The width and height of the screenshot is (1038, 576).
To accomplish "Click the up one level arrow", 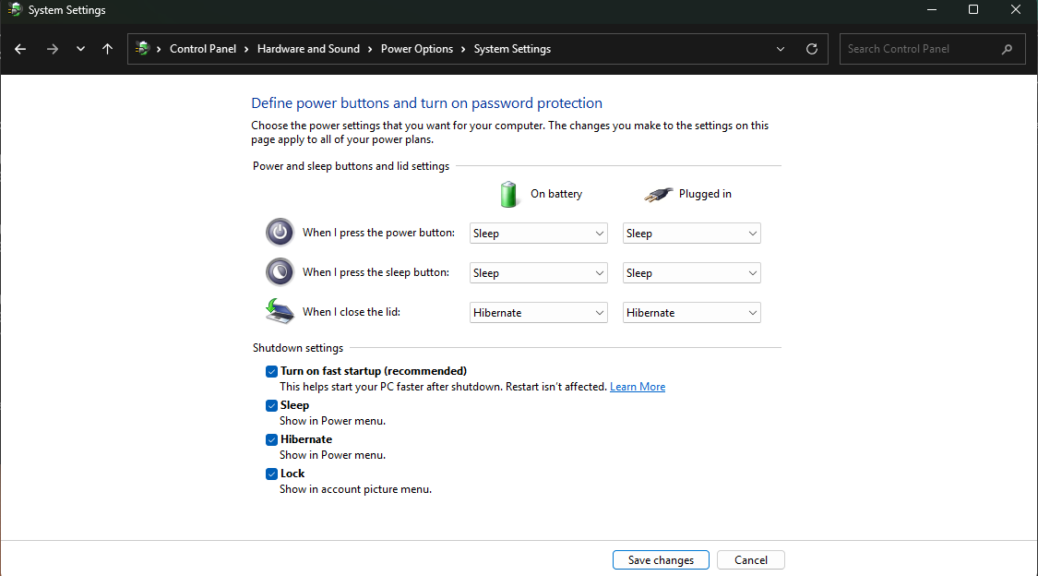I will (x=107, y=48).
